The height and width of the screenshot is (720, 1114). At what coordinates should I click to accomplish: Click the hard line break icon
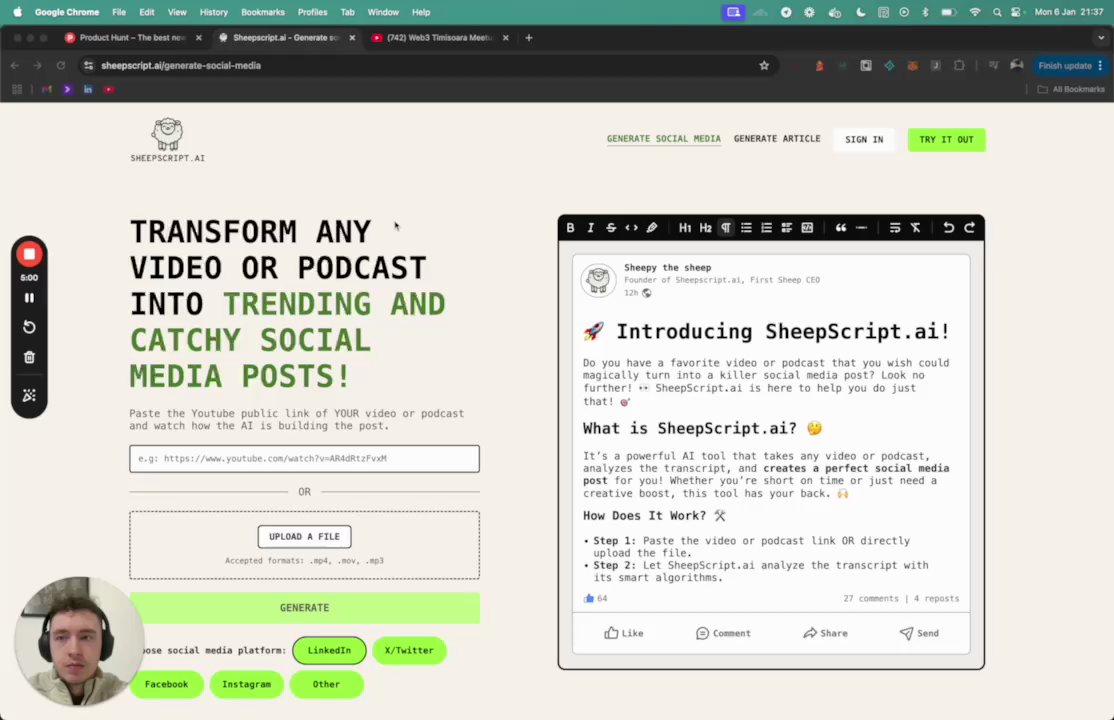[894, 227]
